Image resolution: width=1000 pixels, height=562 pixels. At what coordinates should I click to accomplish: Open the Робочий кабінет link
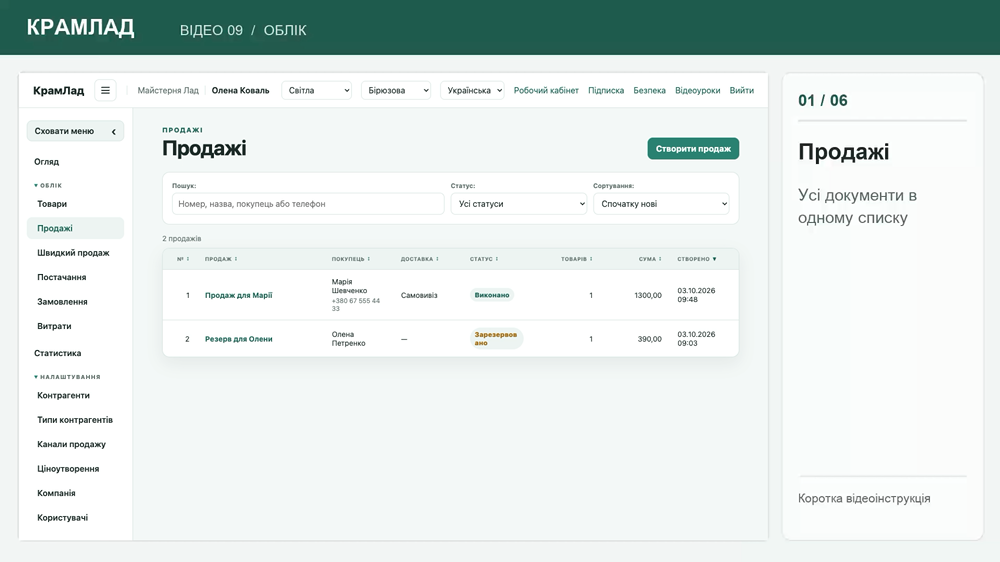point(546,91)
